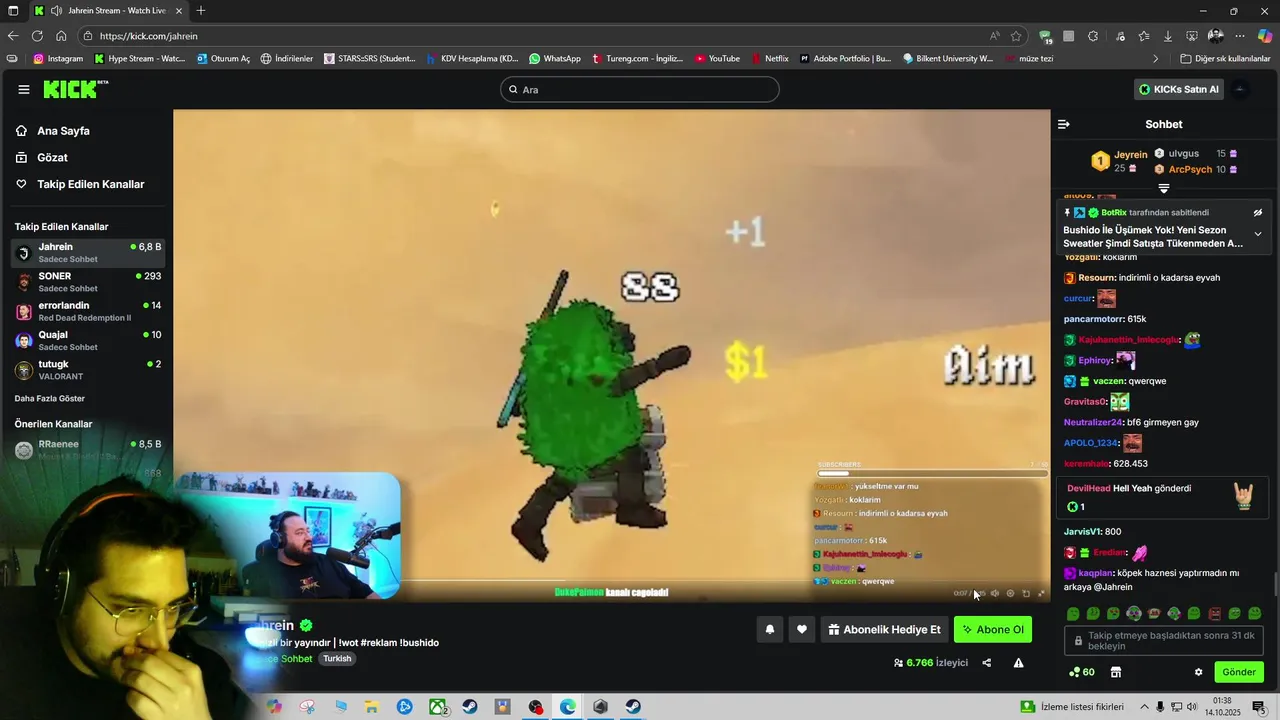Image resolution: width=1280 pixels, height=720 pixels.
Task: Share the stream via share icon
Action: 987,662
